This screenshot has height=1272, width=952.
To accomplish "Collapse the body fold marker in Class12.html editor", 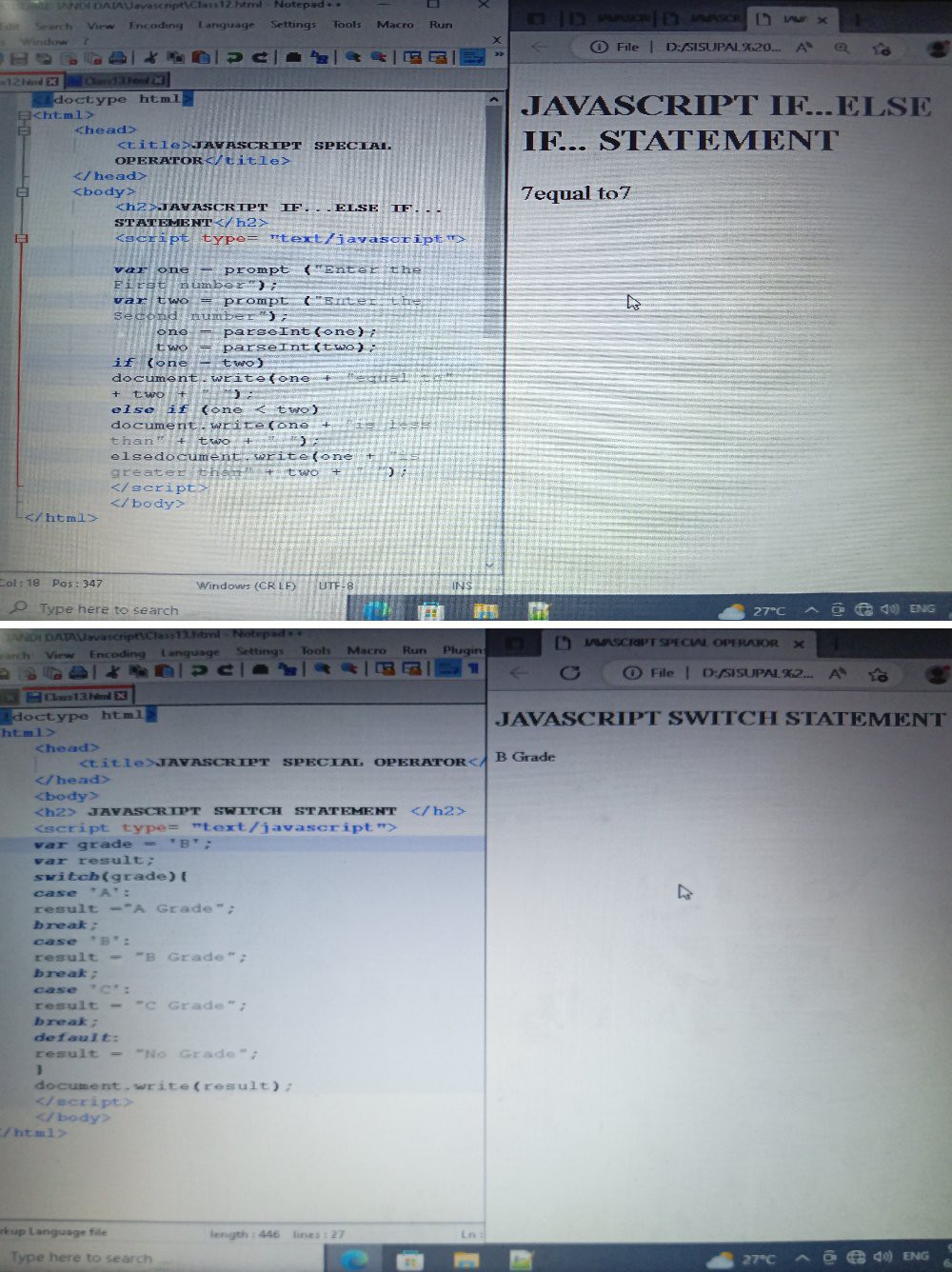I will tap(23, 191).
